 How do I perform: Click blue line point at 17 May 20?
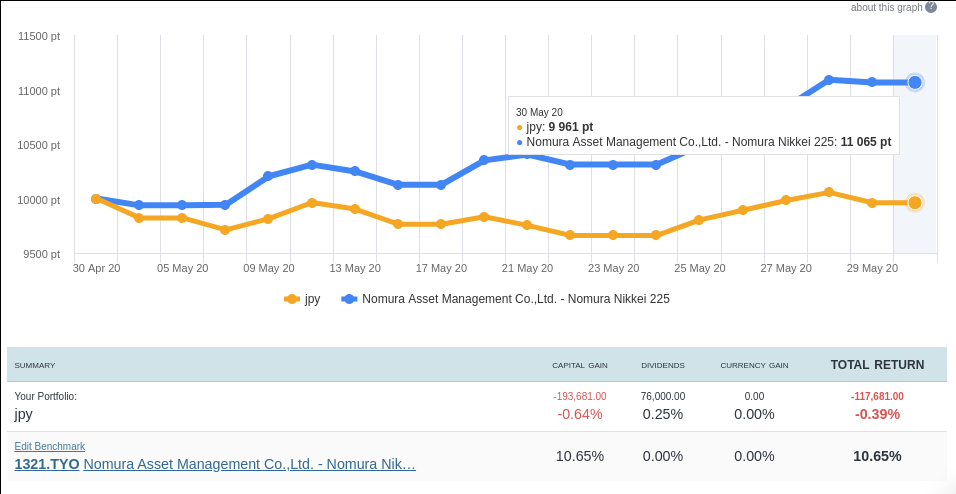coord(441,185)
